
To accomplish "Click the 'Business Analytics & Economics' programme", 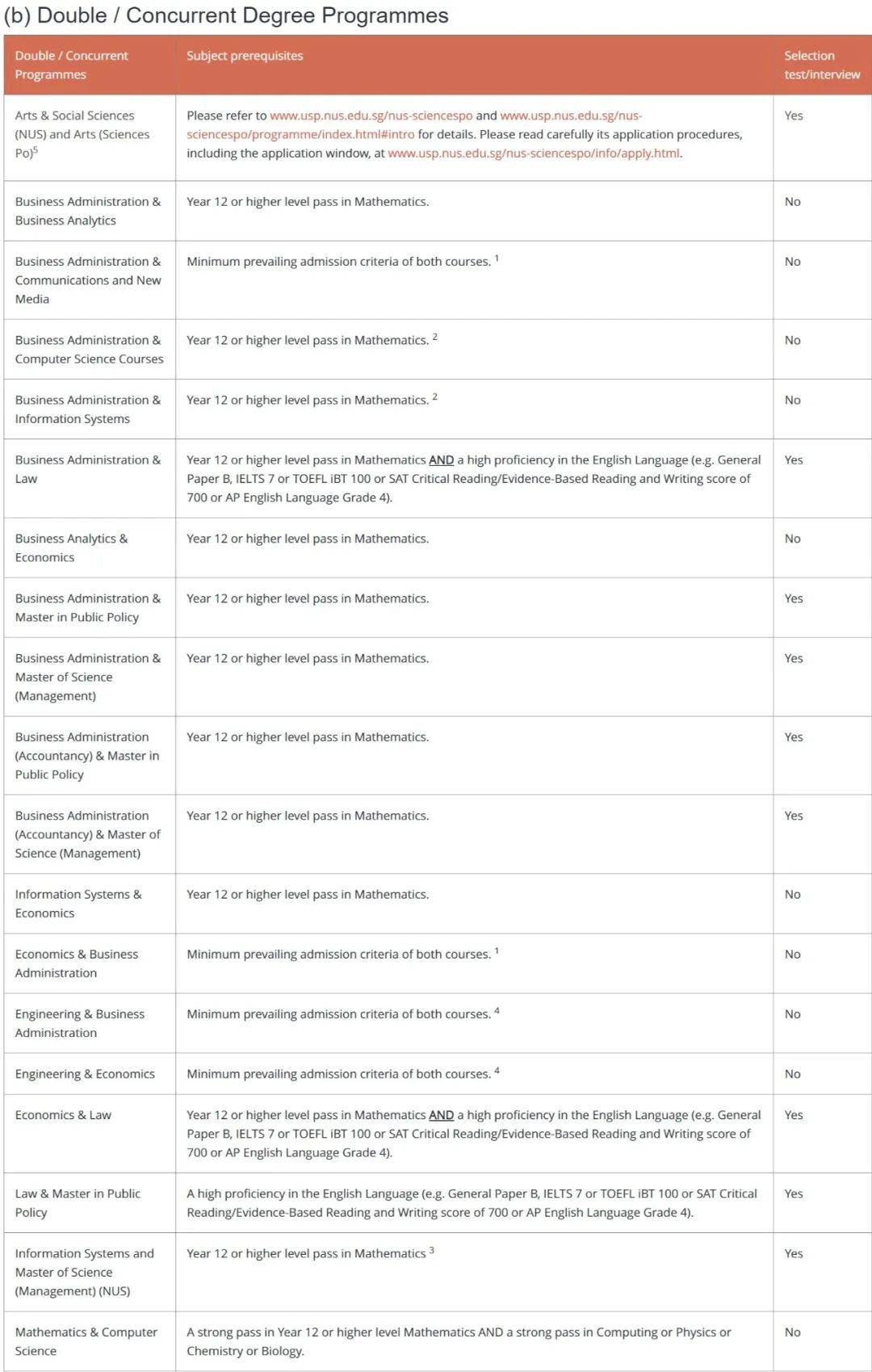I will point(71,548).
